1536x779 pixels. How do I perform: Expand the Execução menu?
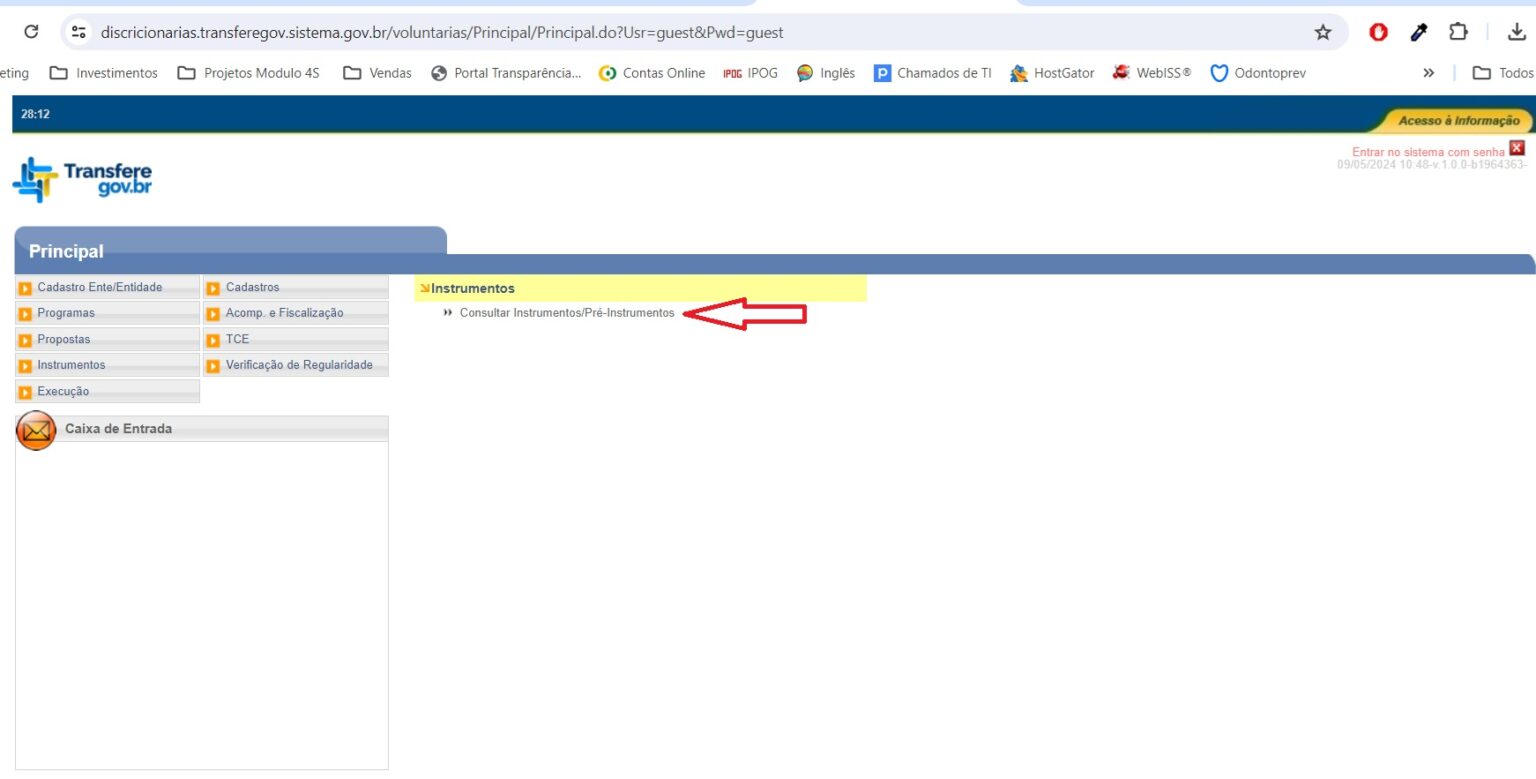tap(63, 392)
